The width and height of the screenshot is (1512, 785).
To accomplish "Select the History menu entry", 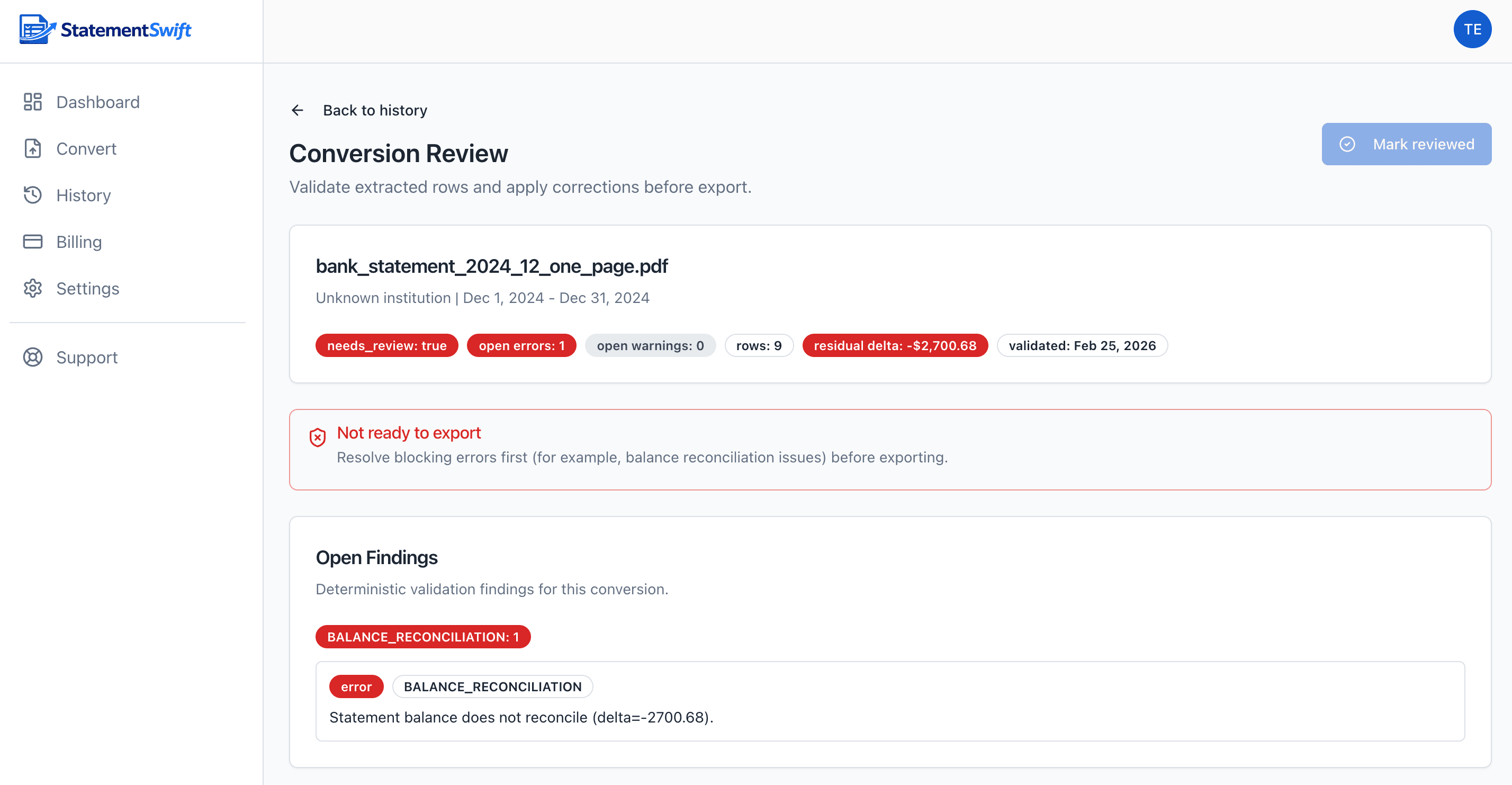I will pyautogui.click(x=83, y=195).
